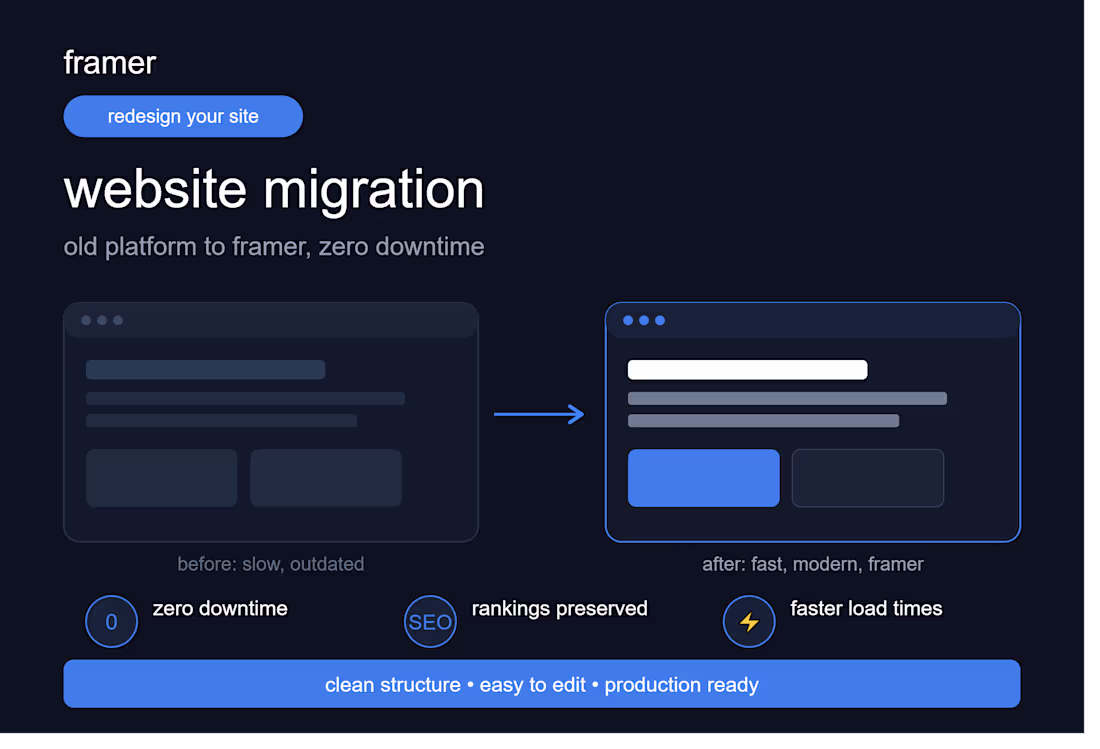This screenshot has height=749, width=1100.
Task: Click the 'before: slow, outdated' caption
Action: tap(271, 564)
